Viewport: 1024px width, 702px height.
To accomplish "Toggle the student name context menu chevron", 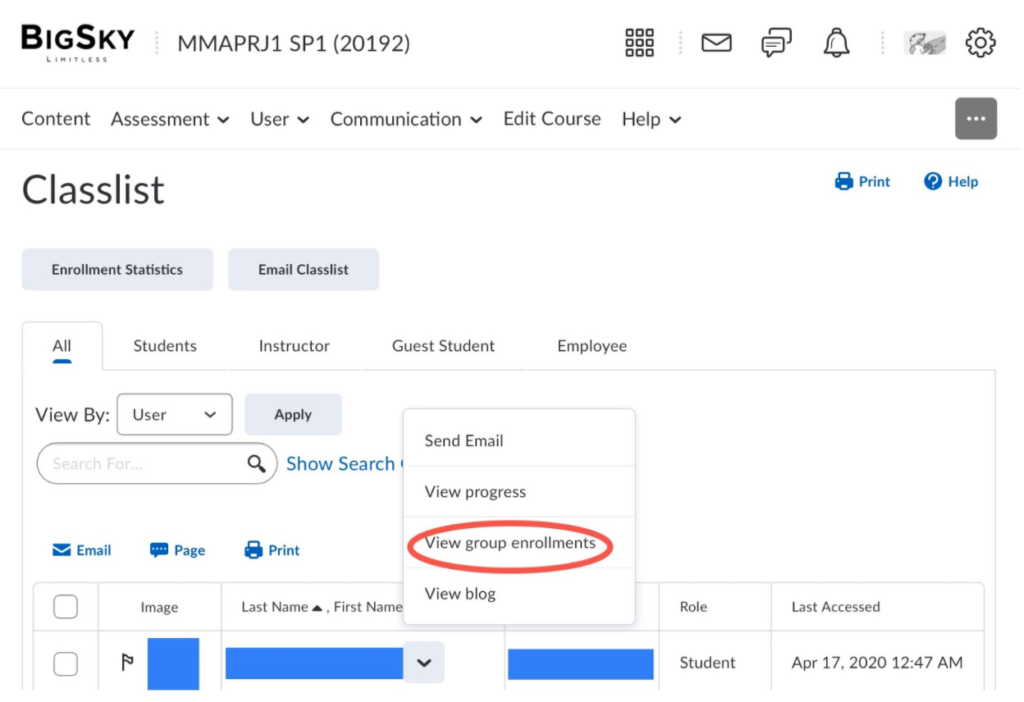I will [424, 663].
